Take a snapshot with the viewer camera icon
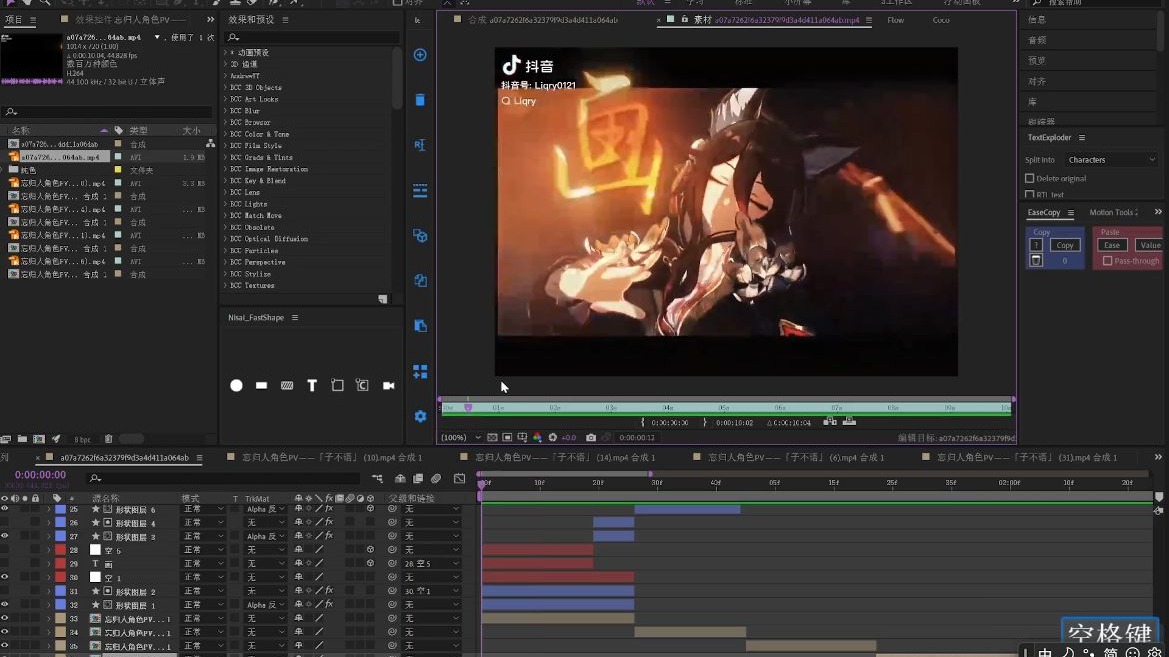 tap(590, 438)
